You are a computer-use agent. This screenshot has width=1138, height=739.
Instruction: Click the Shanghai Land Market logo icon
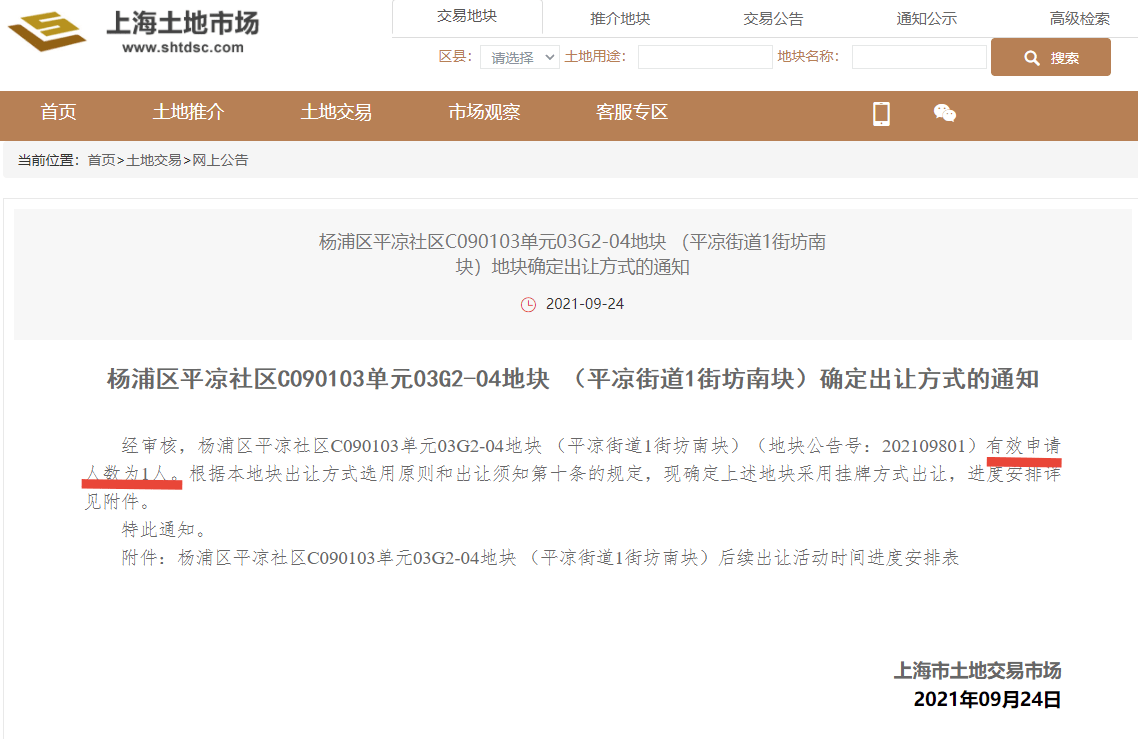[47, 31]
